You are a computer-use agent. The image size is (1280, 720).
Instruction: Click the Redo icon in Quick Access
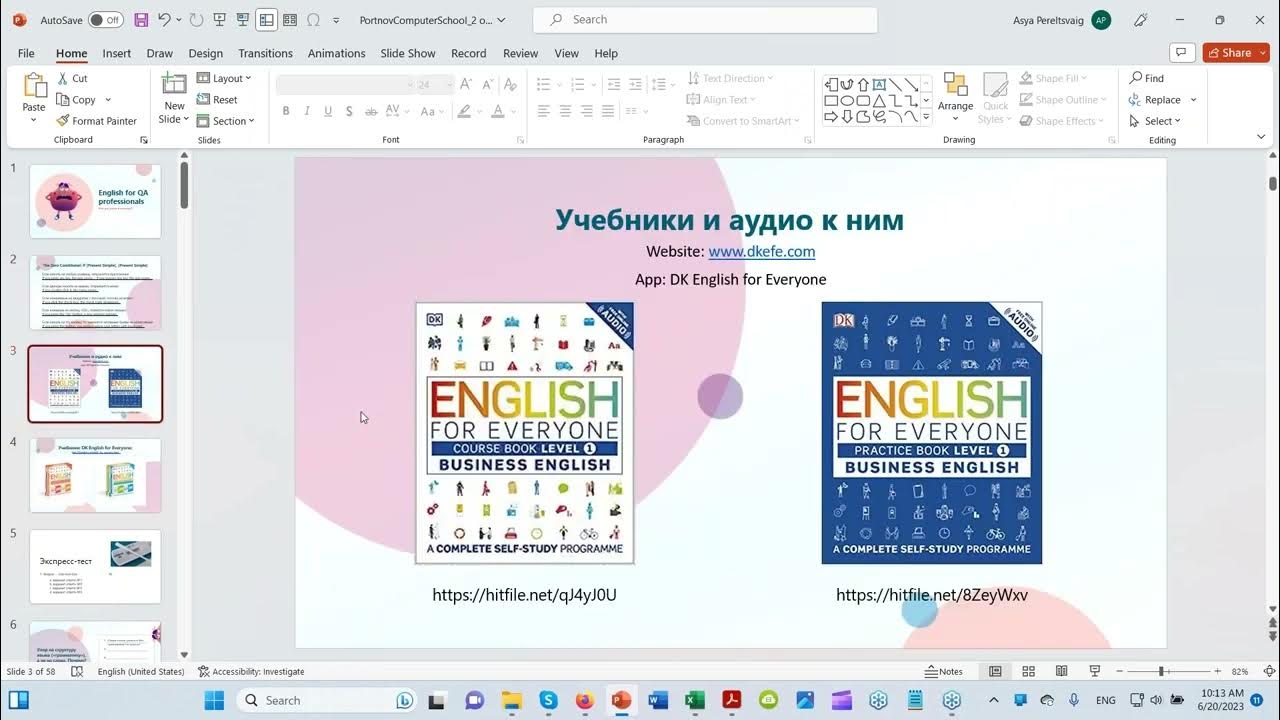tap(196, 20)
